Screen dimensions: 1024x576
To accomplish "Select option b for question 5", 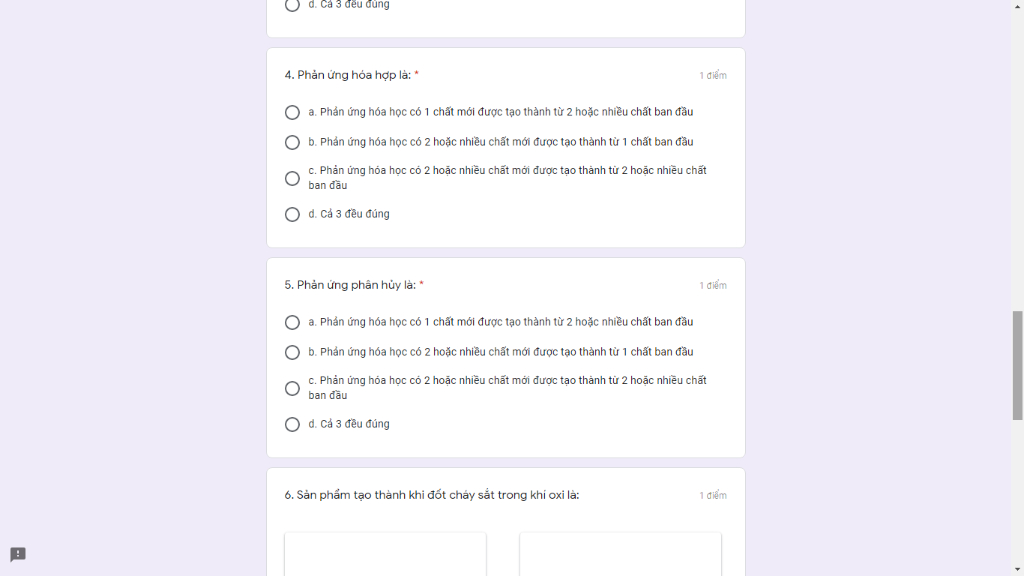I will coord(292,353).
